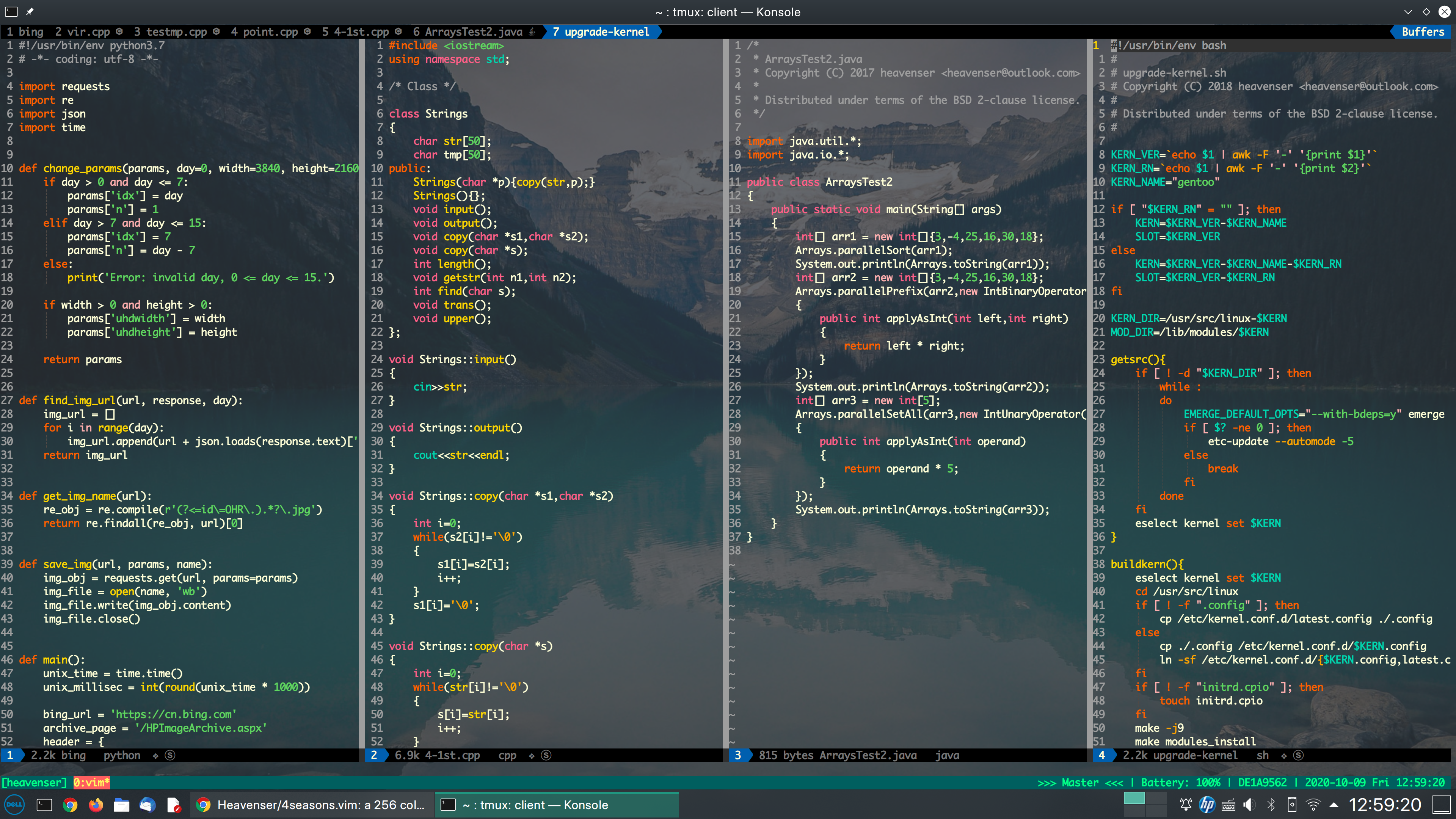1456x819 pixels.
Task: Select the '1 bing' buffer tab
Action: pos(25,31)
